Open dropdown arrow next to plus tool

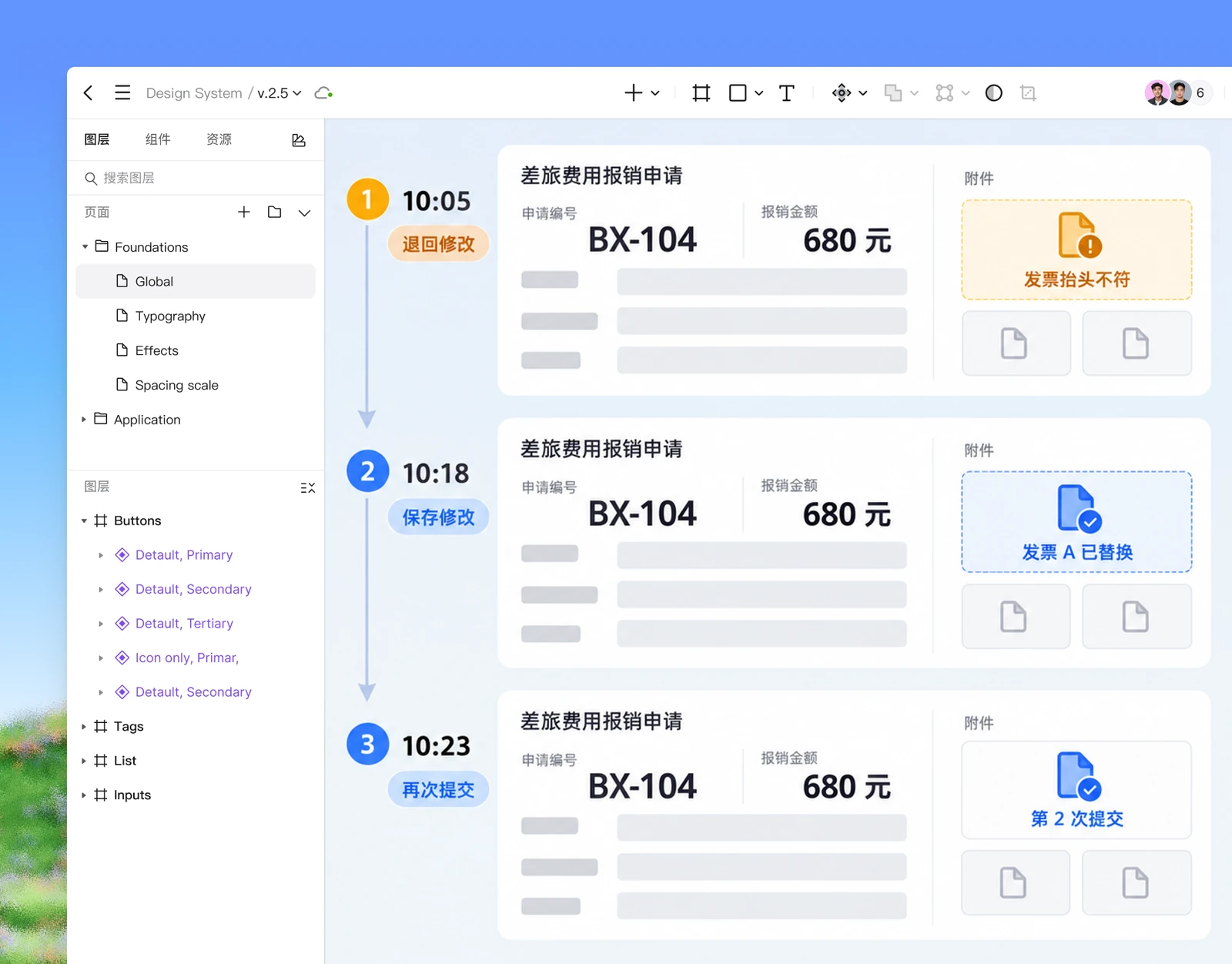(x=655, y=93)
